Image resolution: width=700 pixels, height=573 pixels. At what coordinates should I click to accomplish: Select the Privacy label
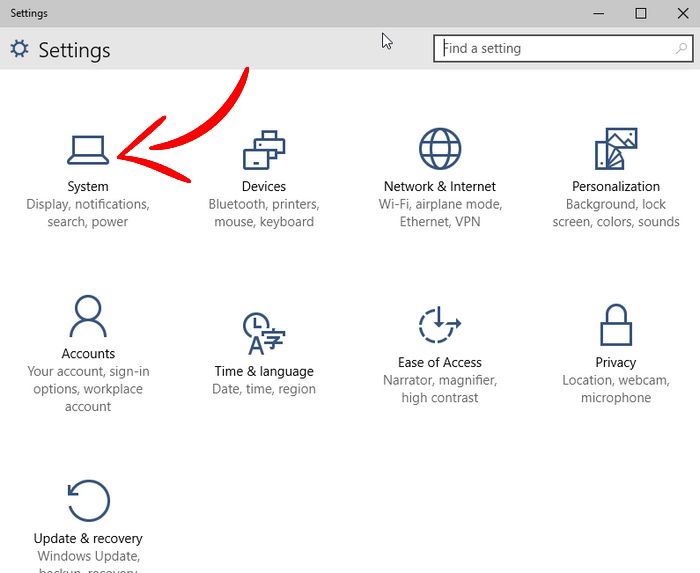[616, 362]
